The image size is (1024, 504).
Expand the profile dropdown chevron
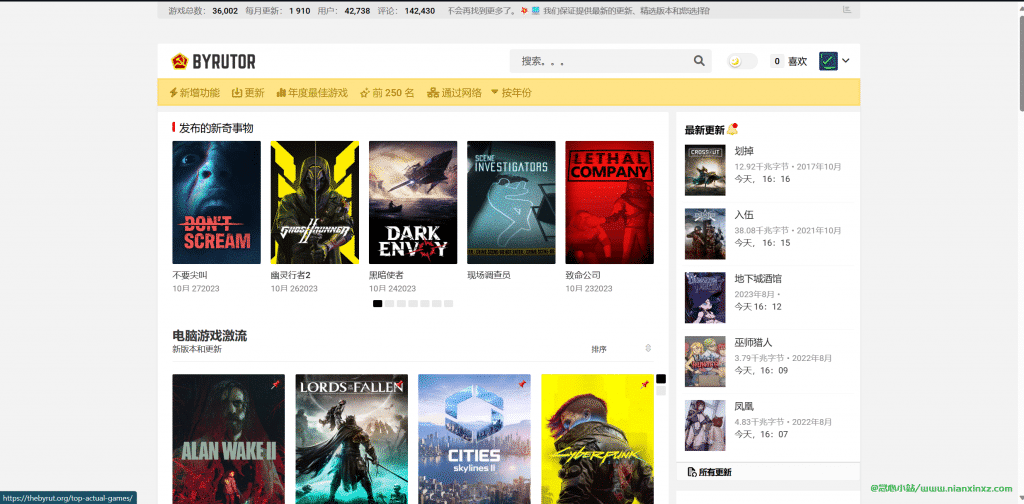tap(846, 61)
